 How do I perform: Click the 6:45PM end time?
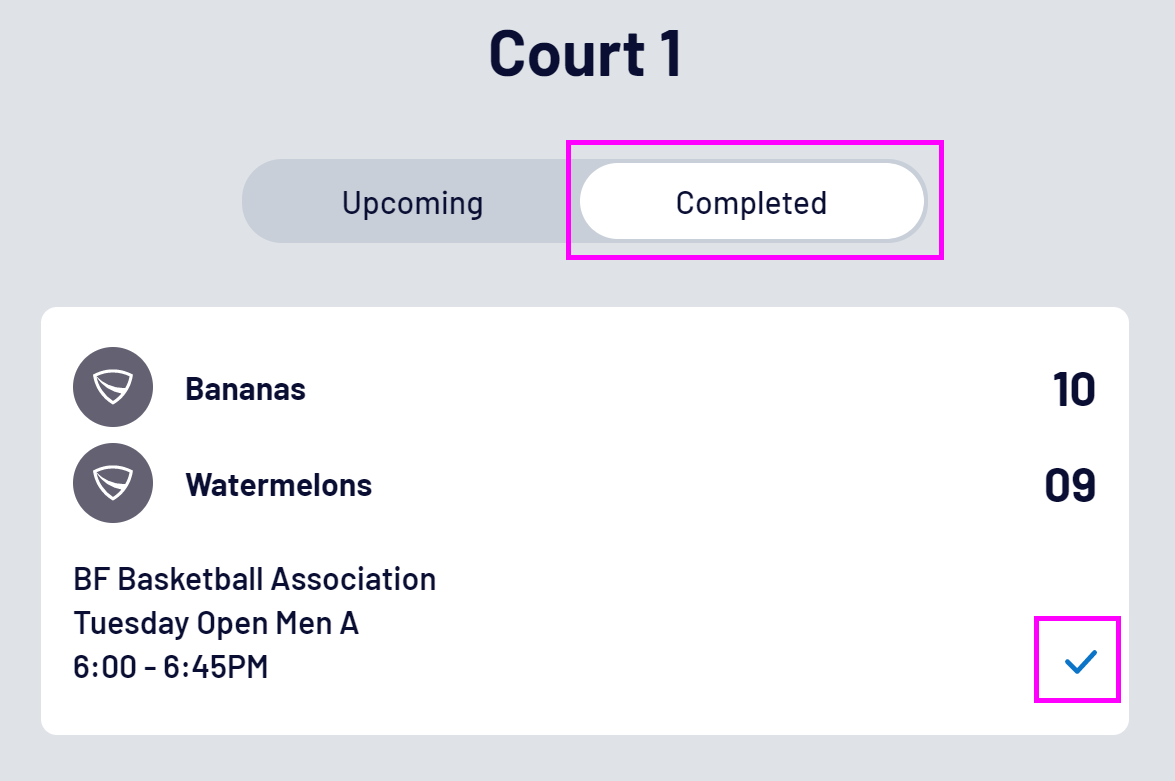pos(217,667)
